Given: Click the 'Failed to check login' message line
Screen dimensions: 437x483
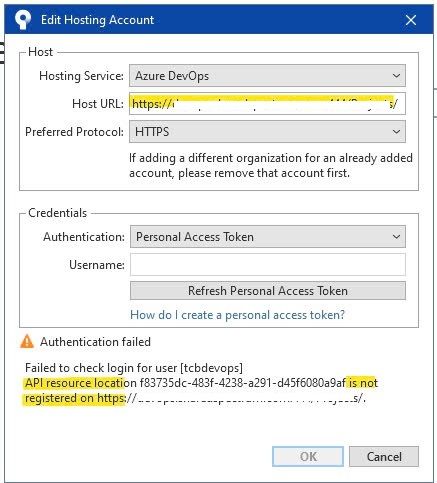Looking at the screenshot, I should 134,368.
